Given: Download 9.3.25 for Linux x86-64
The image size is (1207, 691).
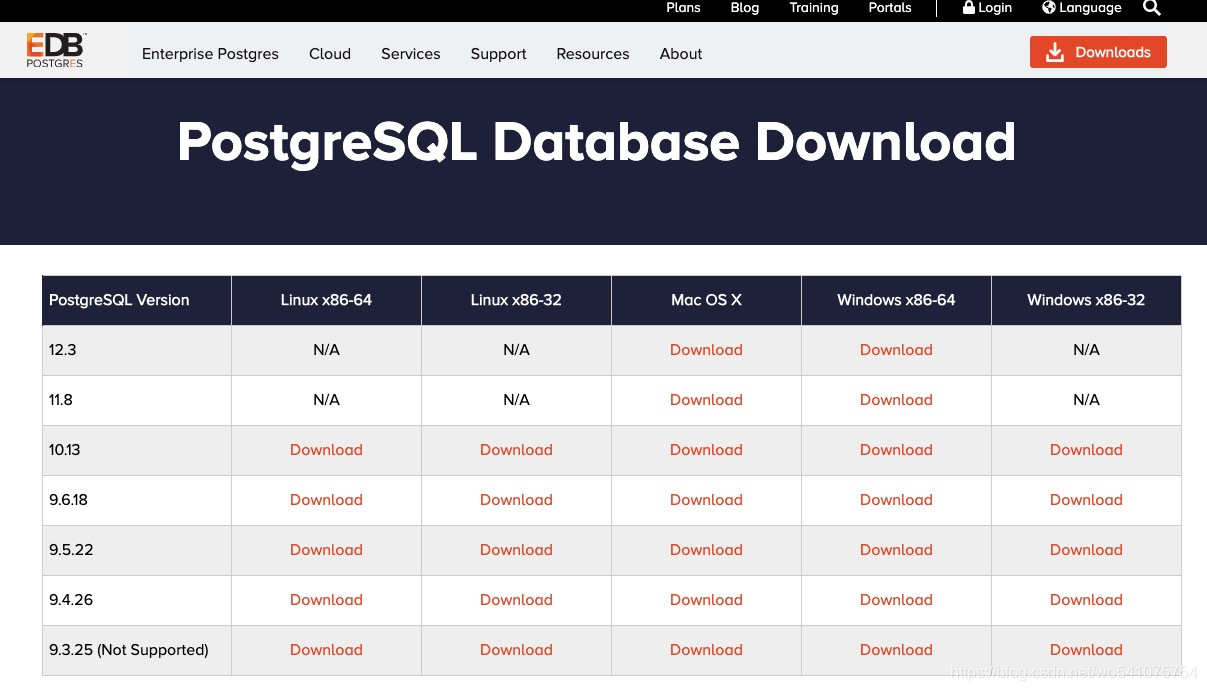Looking at the screenshot, I should pos(326,650).
